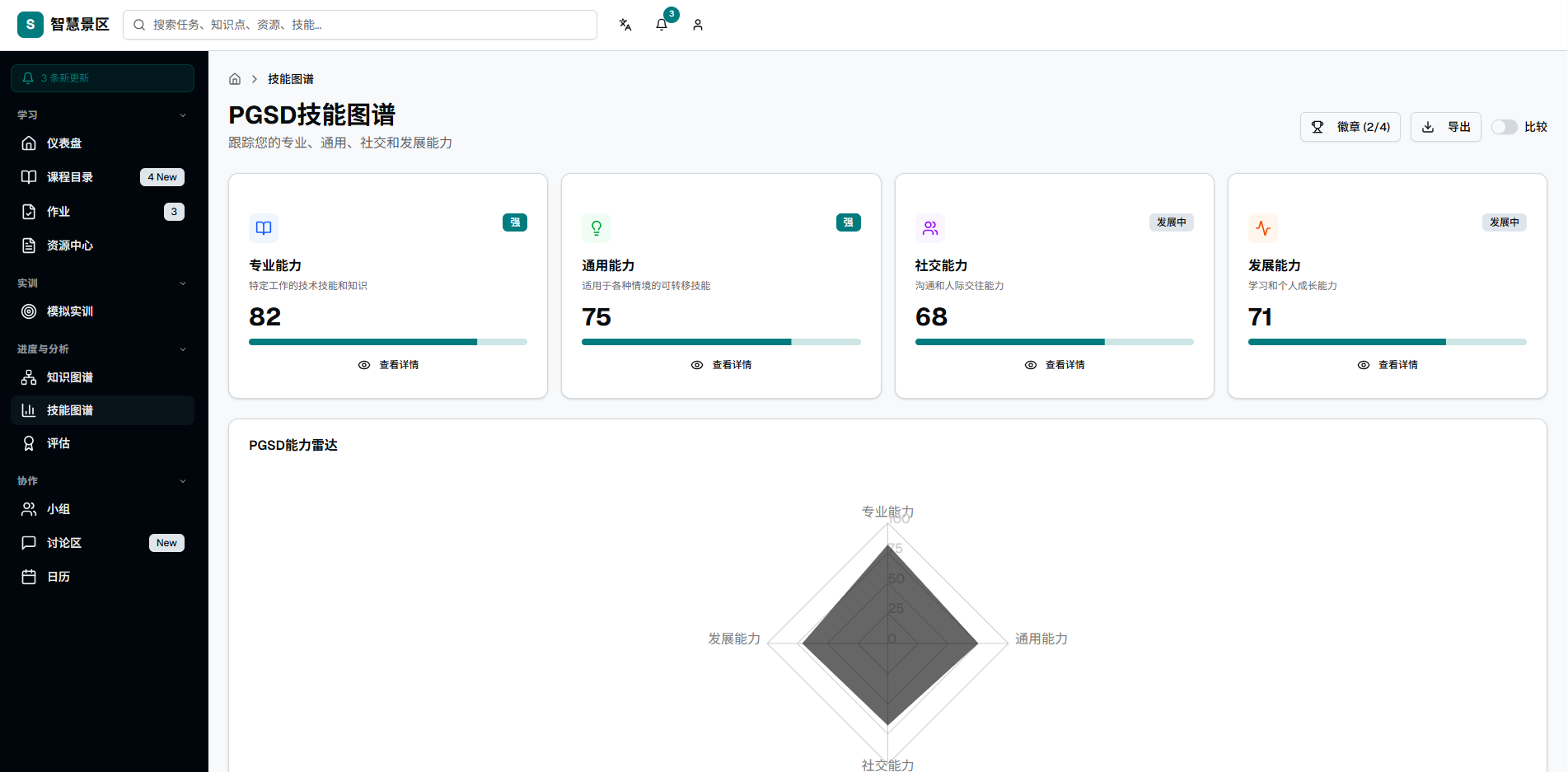
Task: Collapse the 进度与分析 sidebar section
Action: tap(183, 349)
